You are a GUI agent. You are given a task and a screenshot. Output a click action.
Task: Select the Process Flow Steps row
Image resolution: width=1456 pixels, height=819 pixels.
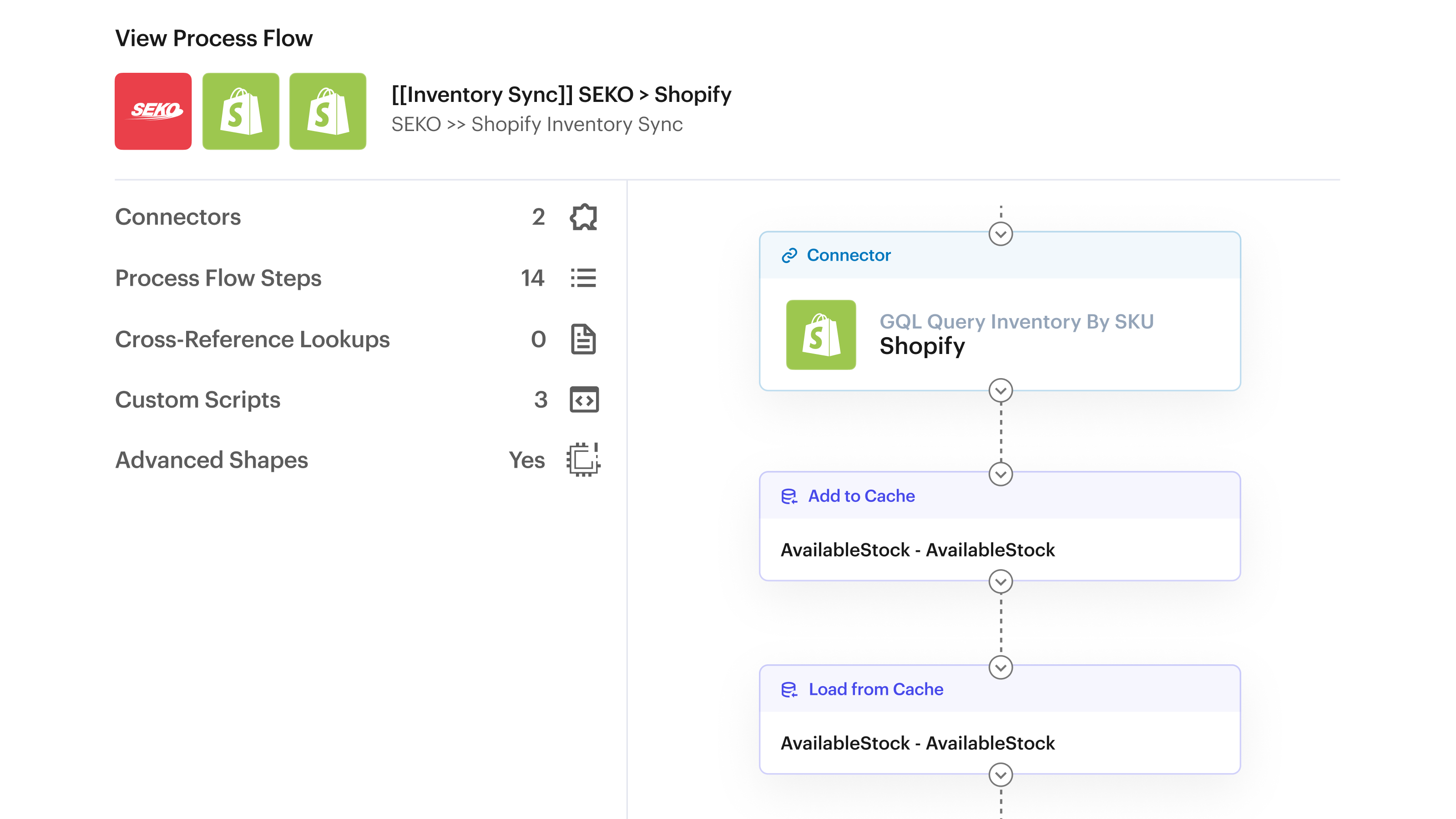[218, 278]
